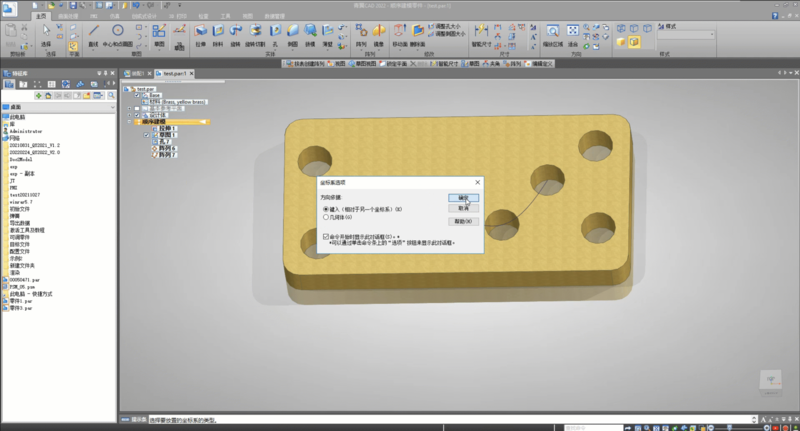This screenshot has height=431, width=800.
Task: Toggle the show-dialog-on-command-start checkbox
Action: tap(326, 236)
